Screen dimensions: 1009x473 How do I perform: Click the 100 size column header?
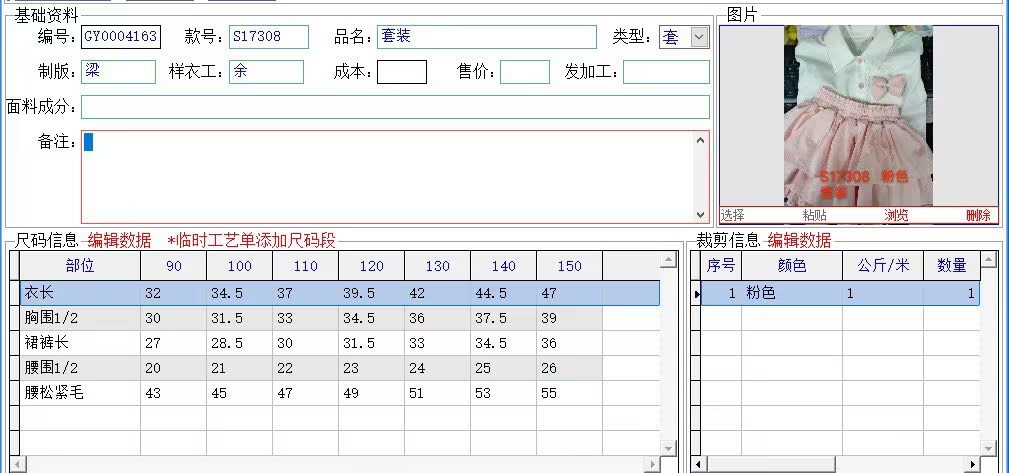tap(239, 266)
